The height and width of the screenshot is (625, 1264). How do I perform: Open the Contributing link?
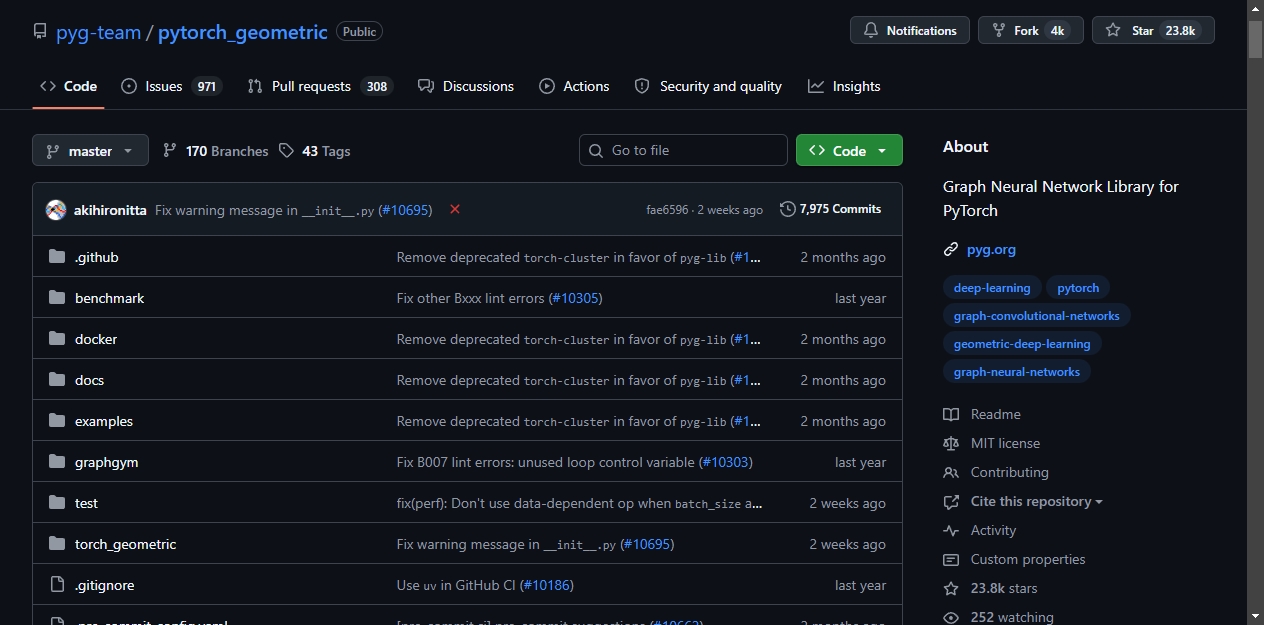pos(1009,472)
